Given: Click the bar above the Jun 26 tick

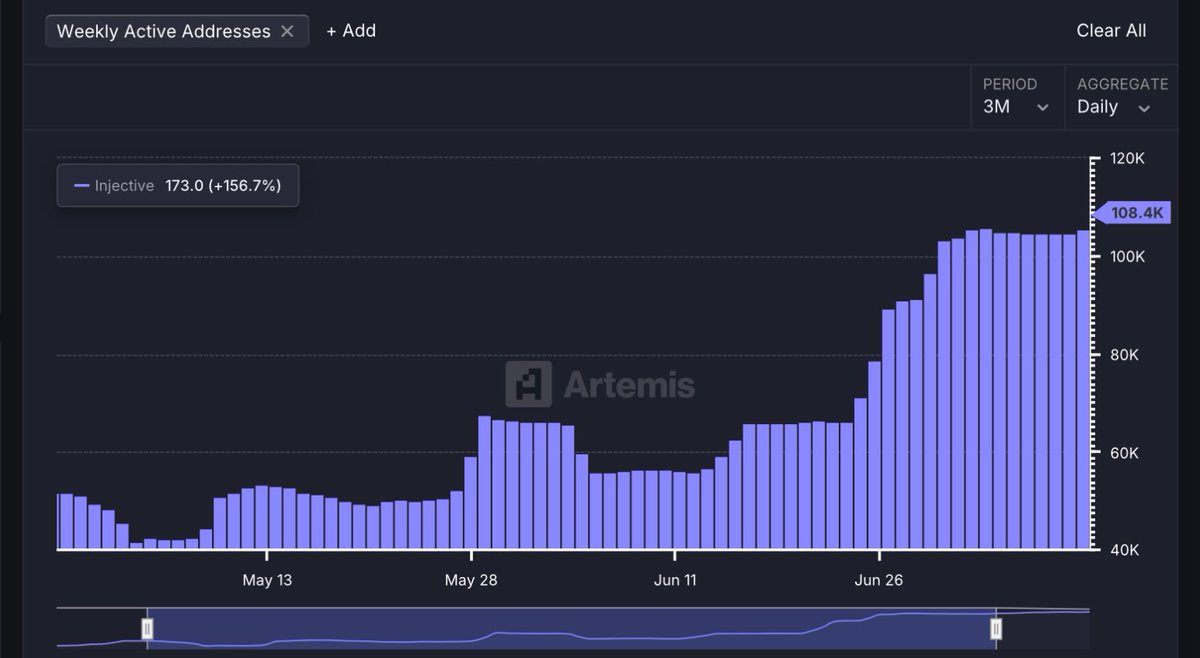Looking at the screenshot, I should tap(875, 455).
